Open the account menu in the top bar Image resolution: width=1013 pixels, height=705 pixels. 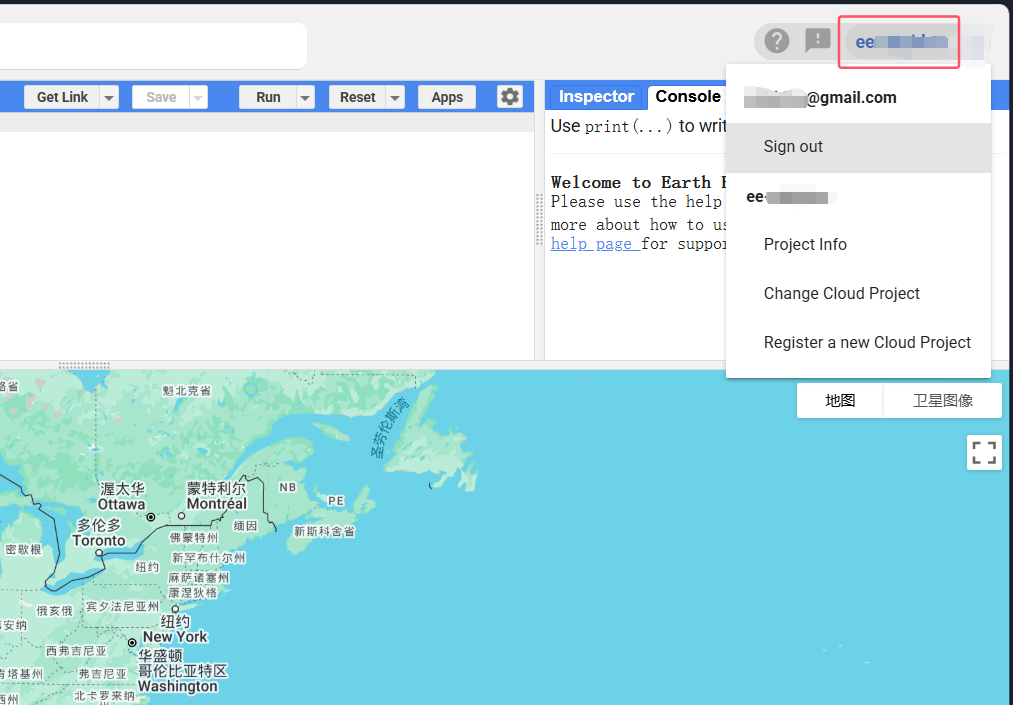coord(897,41)
